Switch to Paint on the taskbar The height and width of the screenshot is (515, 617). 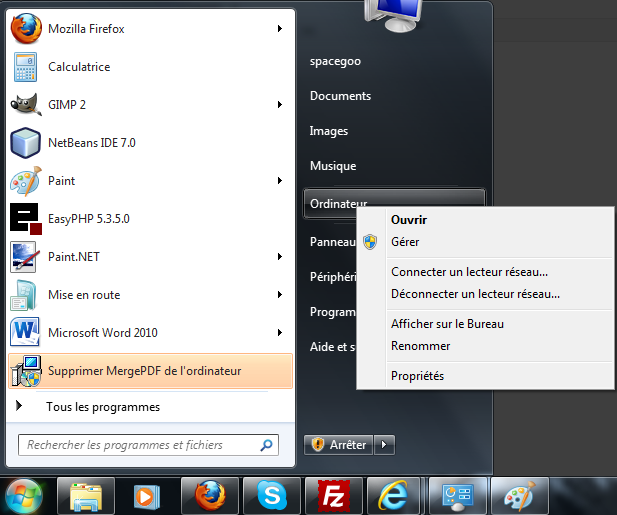click(x=519, y=497)
